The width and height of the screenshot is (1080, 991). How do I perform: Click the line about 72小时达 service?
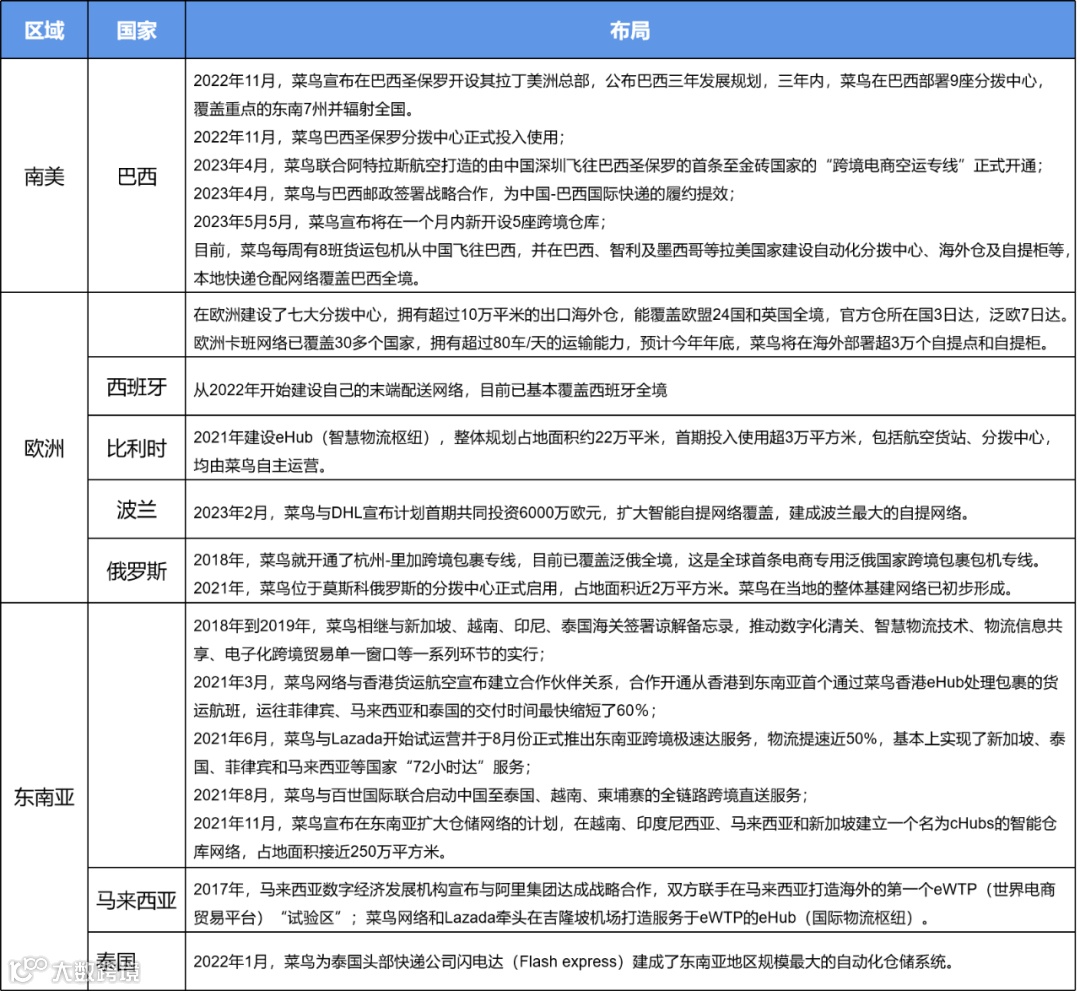coord(362,766)
